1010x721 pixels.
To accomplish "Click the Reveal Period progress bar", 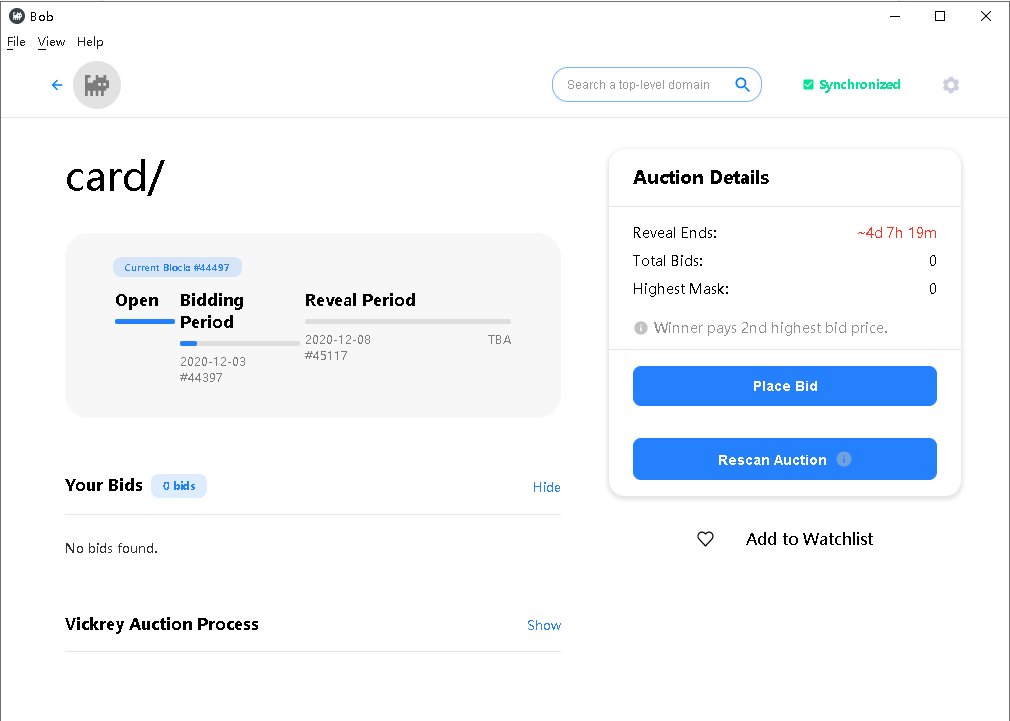I will click(x=408, y=321).
